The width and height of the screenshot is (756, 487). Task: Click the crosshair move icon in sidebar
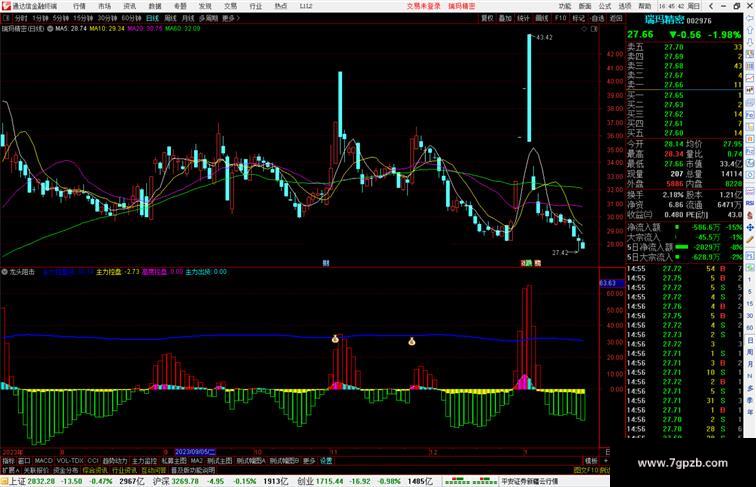click(x=750, y=227)
